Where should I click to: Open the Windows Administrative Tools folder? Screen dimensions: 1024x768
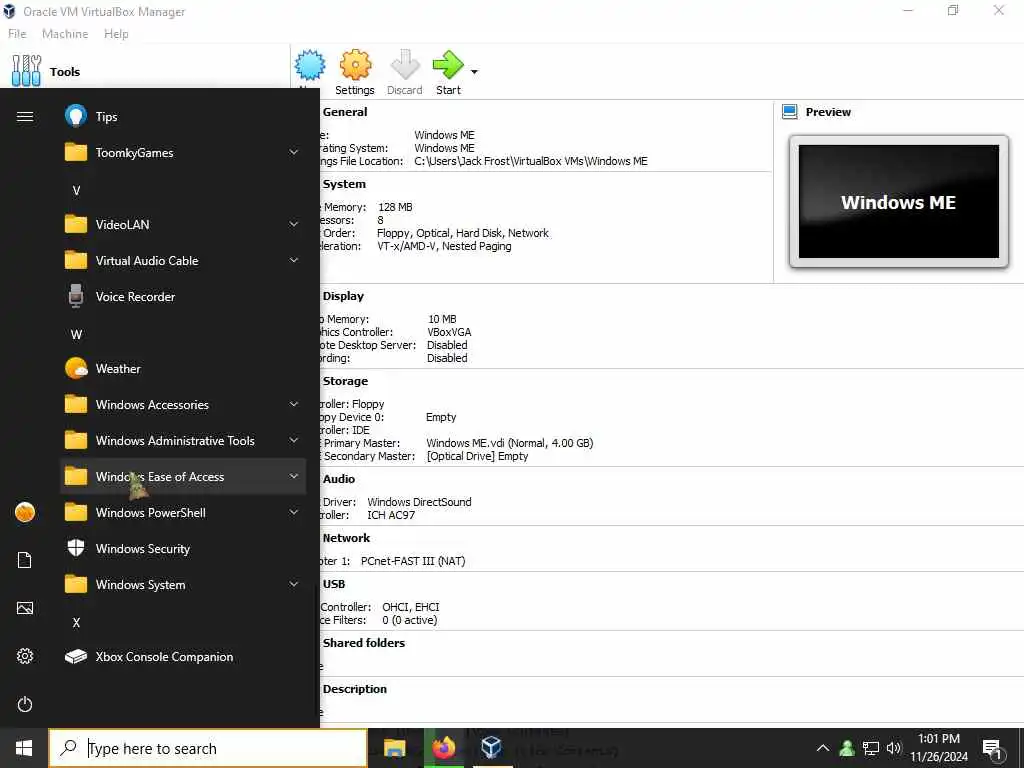183,441
